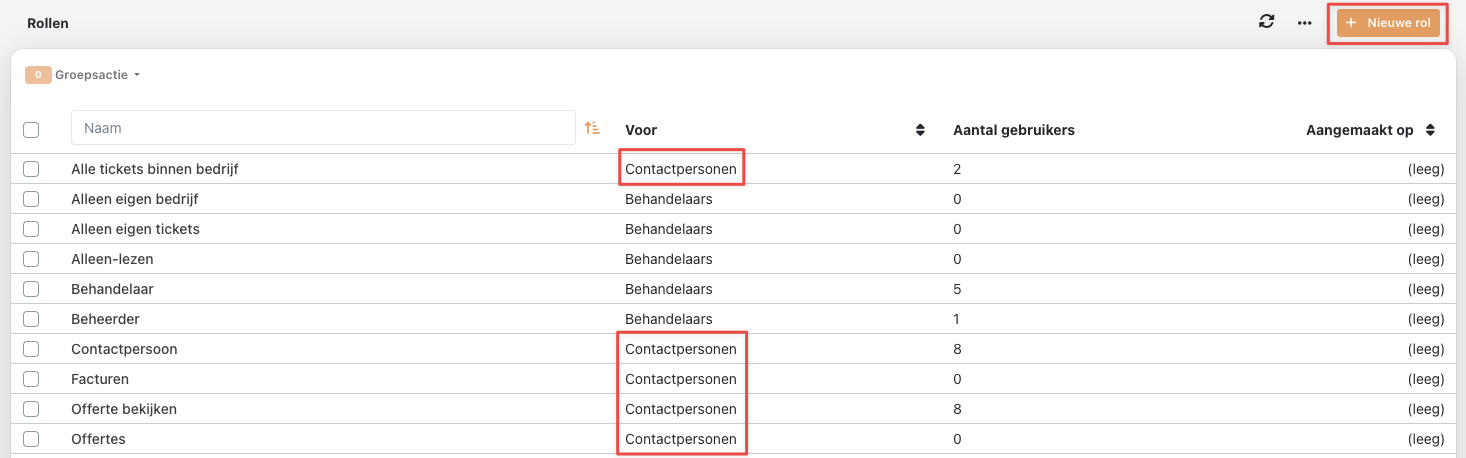
Task: Click the Nieuwe rol button
Action: 1388,23
